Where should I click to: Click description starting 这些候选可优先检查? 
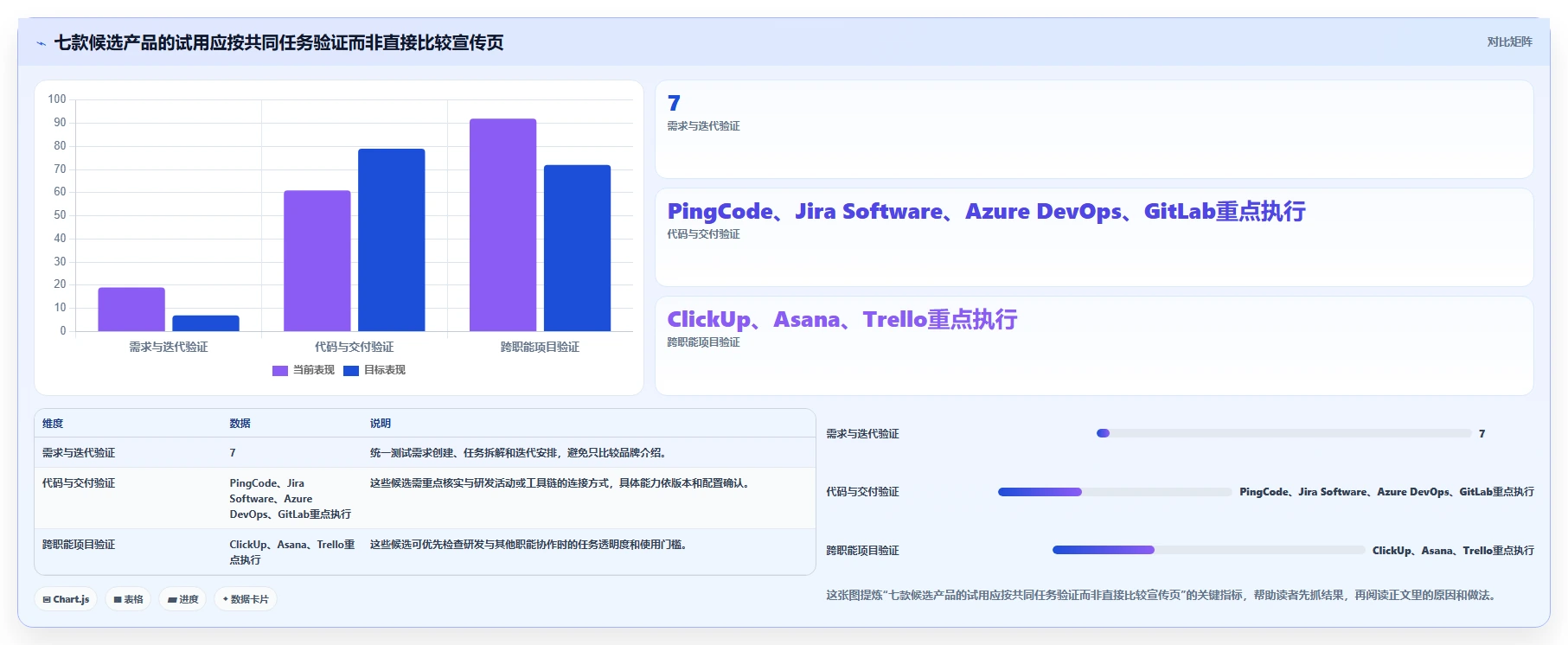click(530, 545)
